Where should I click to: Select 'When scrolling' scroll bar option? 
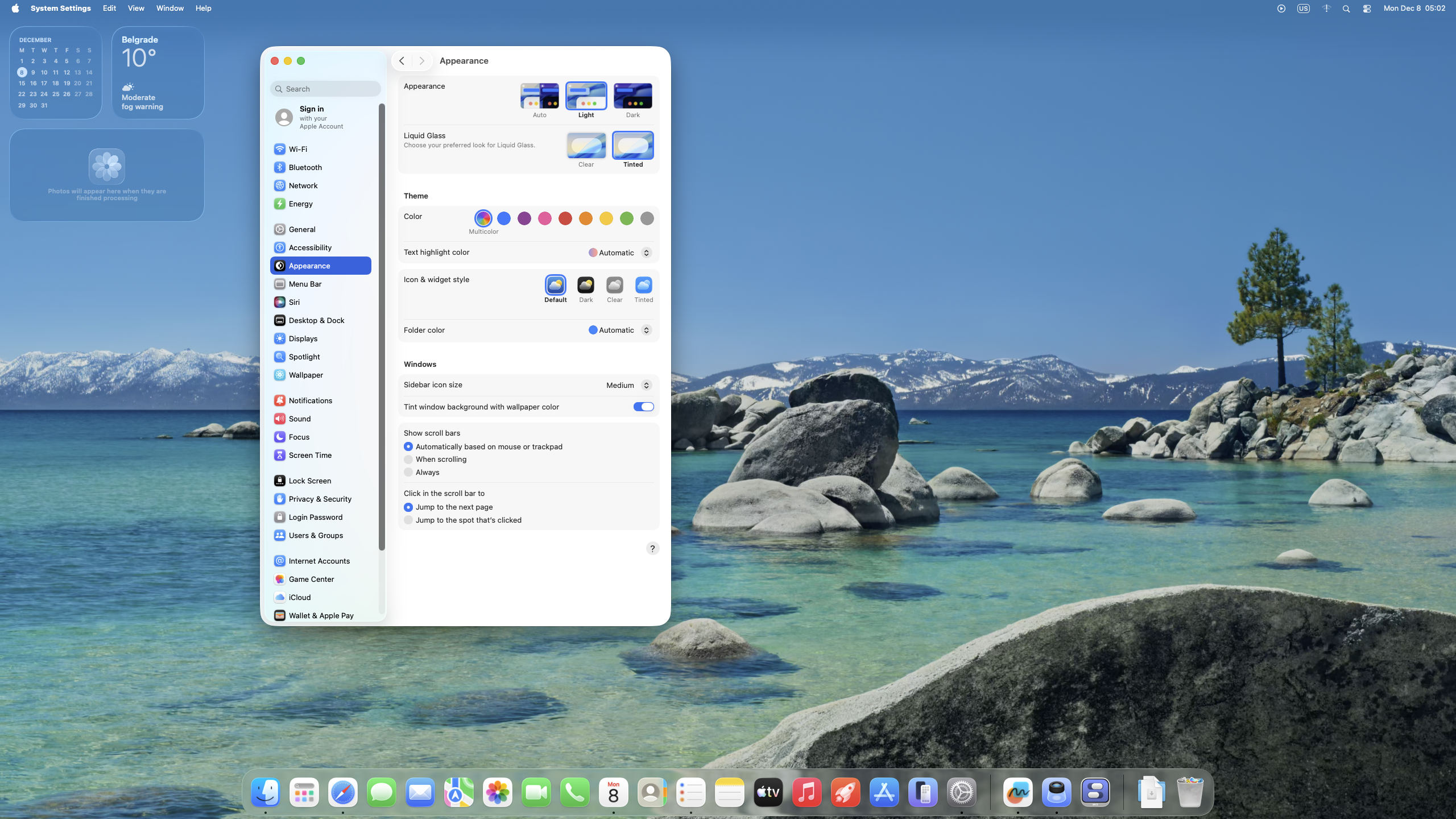pos(408,460)
